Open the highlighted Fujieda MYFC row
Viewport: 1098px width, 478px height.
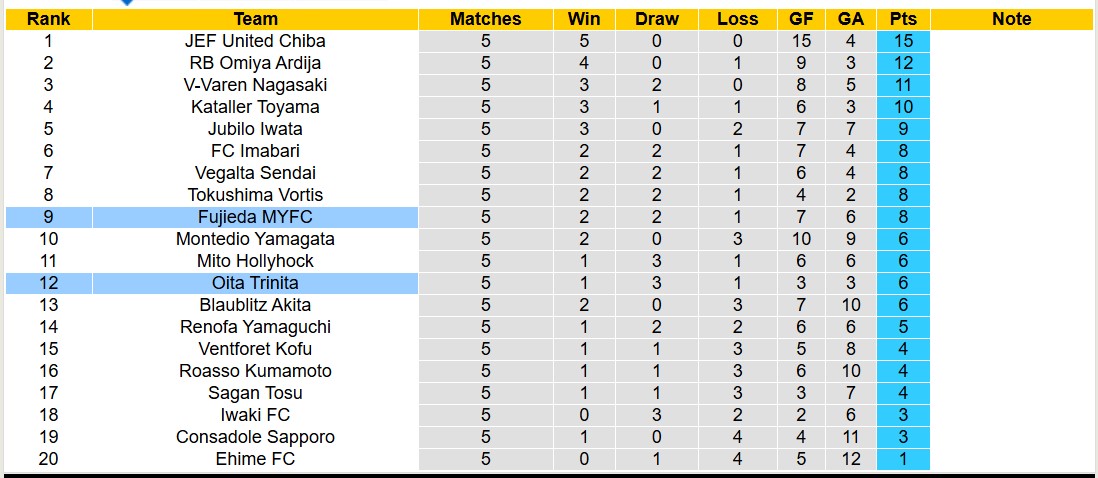click(255, 217)
